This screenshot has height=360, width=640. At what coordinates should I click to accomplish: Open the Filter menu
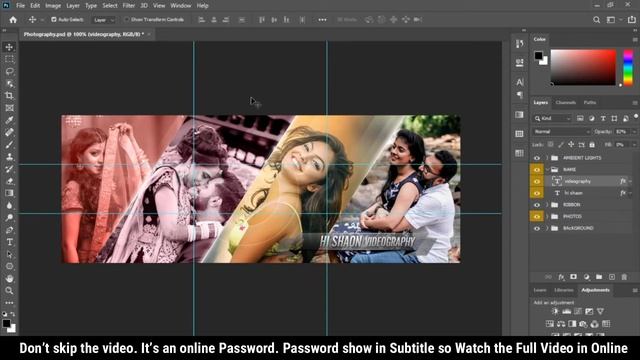point(129,6)
